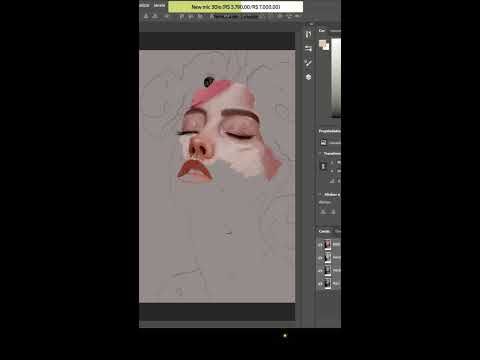Select the topmost layer's pink thumbnail
The width and height of the screenshot is (480, 360).
328,245
